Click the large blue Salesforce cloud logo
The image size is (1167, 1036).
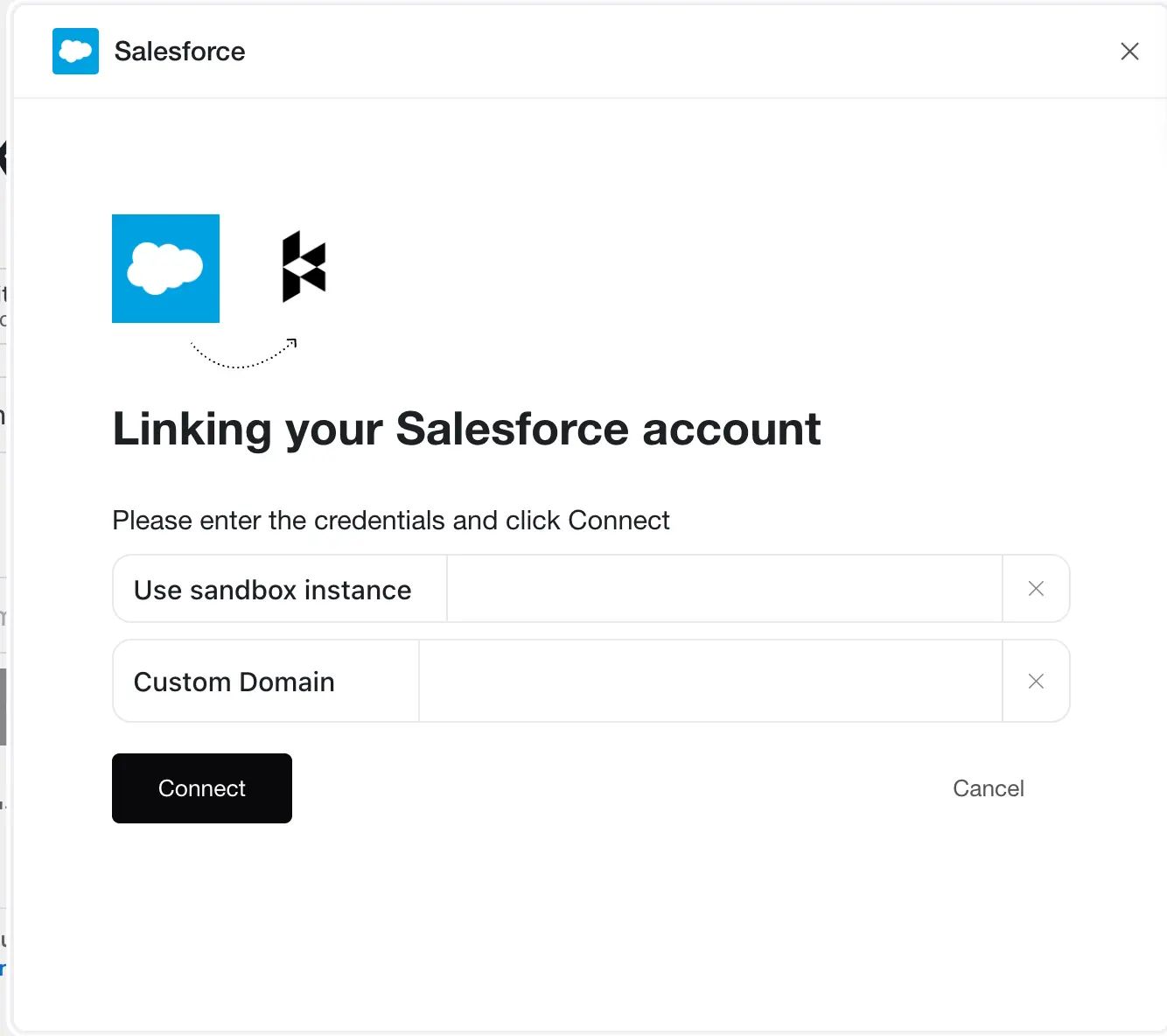pyautogui.click(x=165, y=269)
